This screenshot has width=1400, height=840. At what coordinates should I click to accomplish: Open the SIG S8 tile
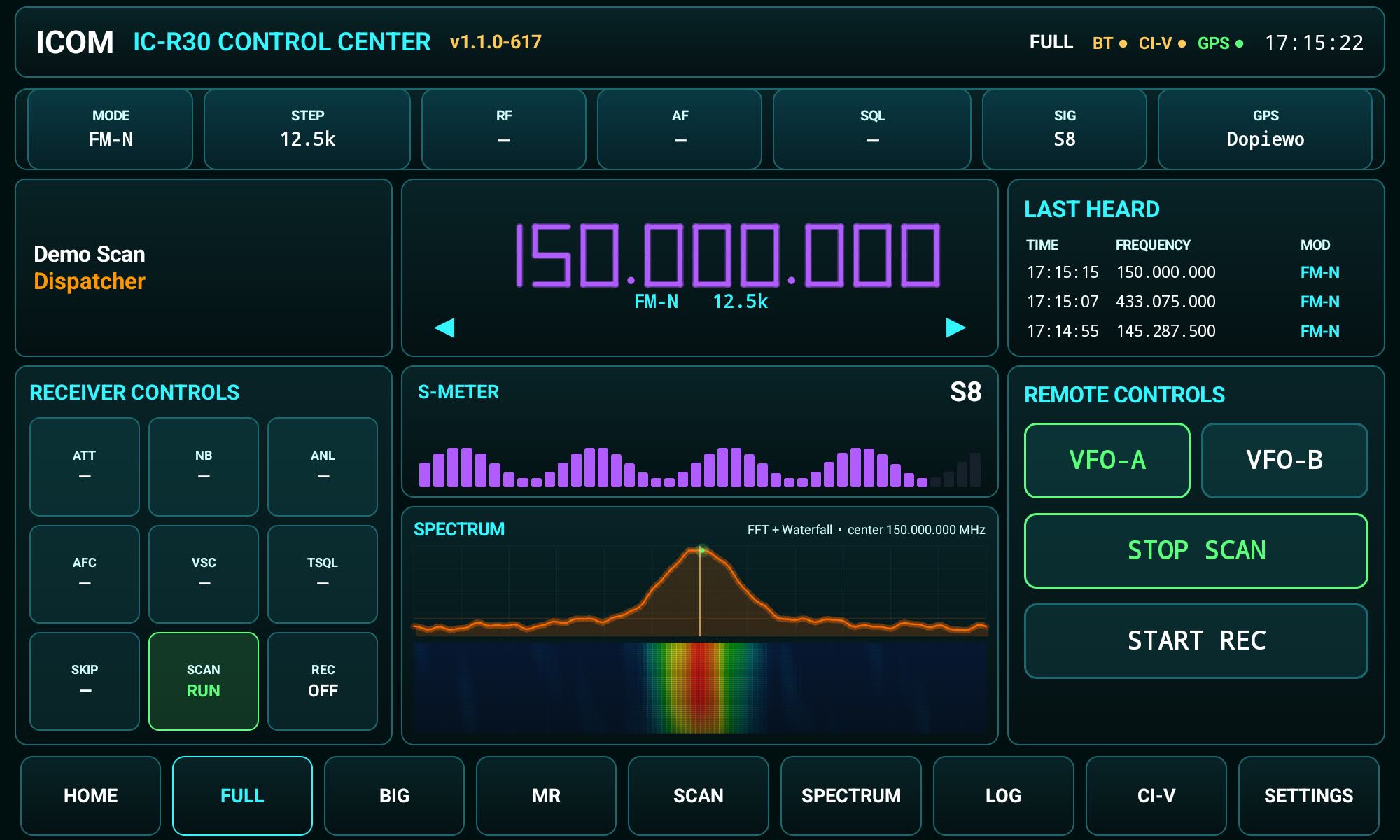(1065, 129)
